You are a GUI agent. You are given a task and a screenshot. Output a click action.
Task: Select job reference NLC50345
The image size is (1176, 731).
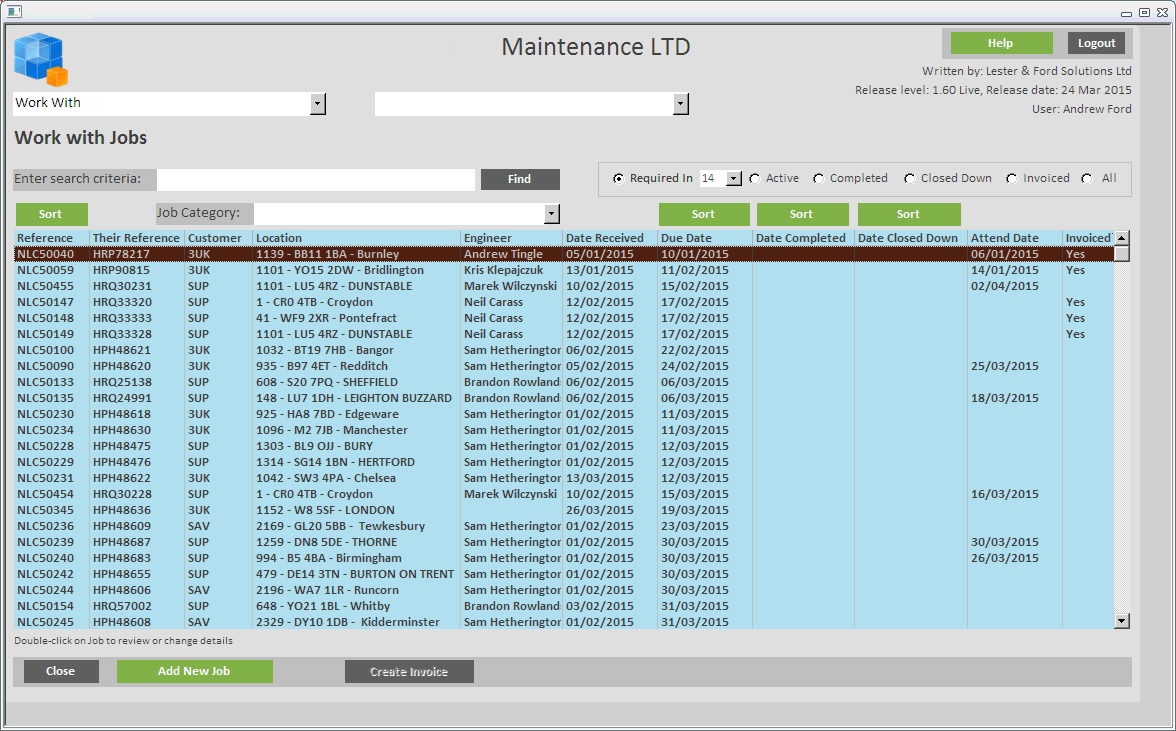[46, 510]
